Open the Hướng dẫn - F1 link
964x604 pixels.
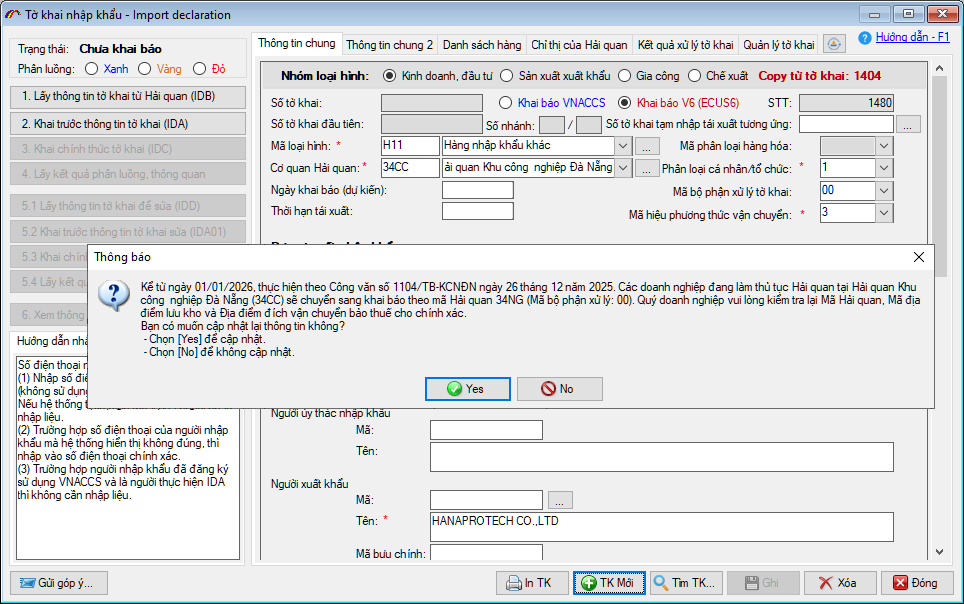click(912, 37)
